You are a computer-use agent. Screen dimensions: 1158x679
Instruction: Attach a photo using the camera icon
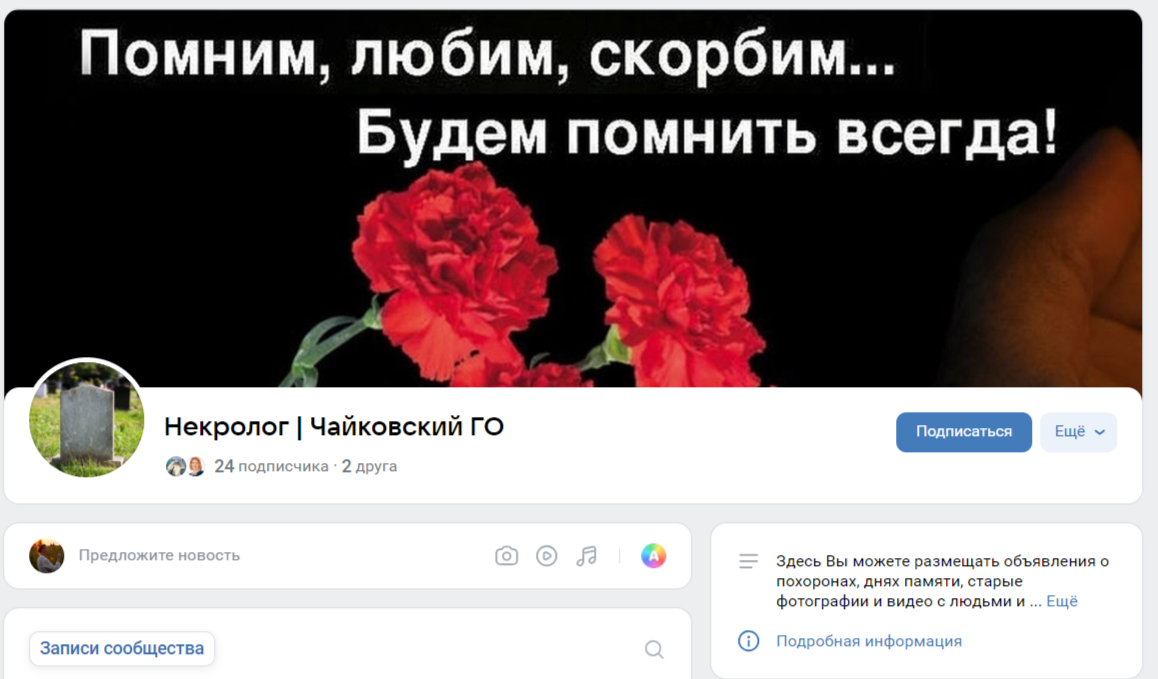tap(506, 556)
